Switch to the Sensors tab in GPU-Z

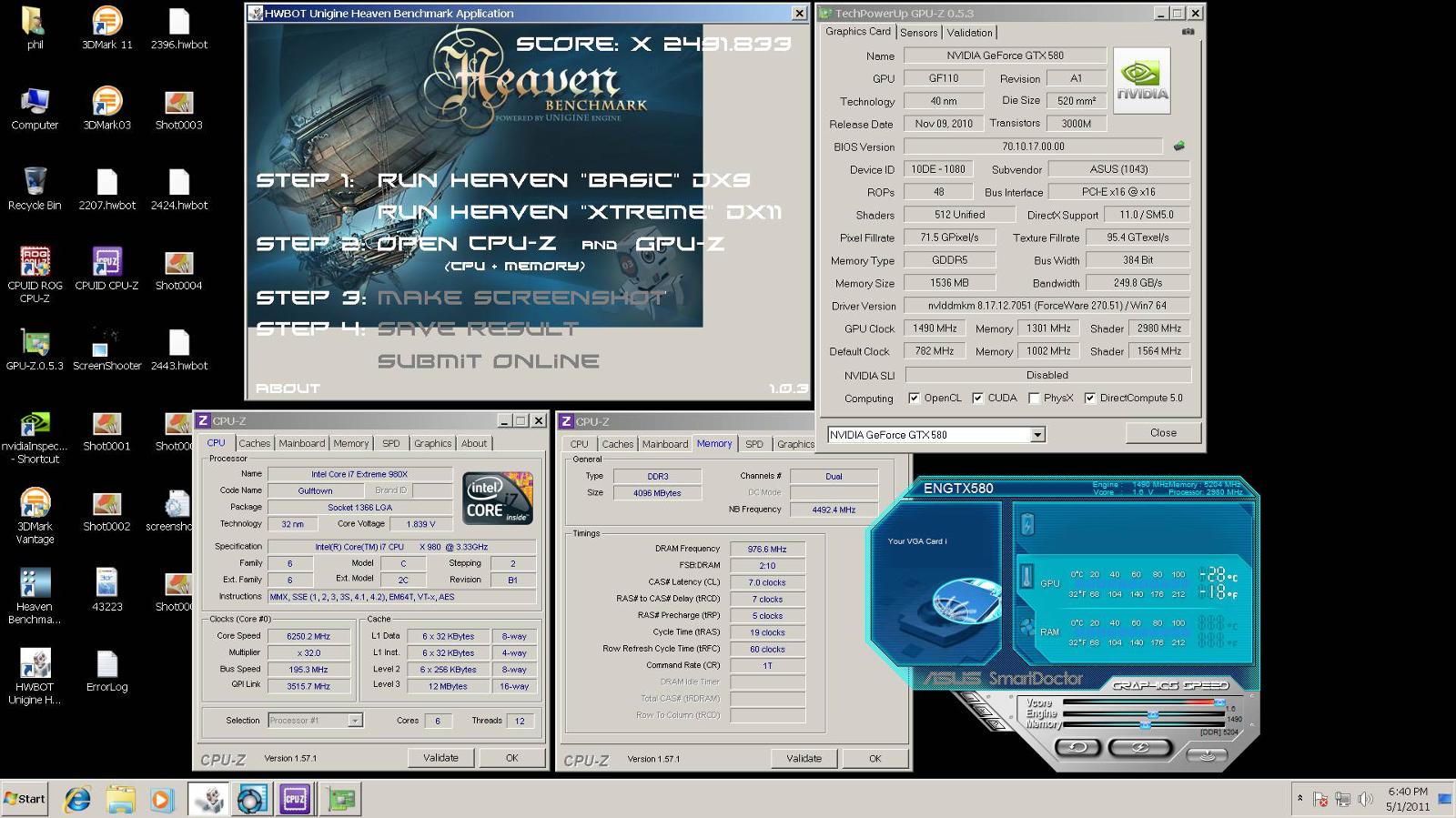(x=918, y=33)
